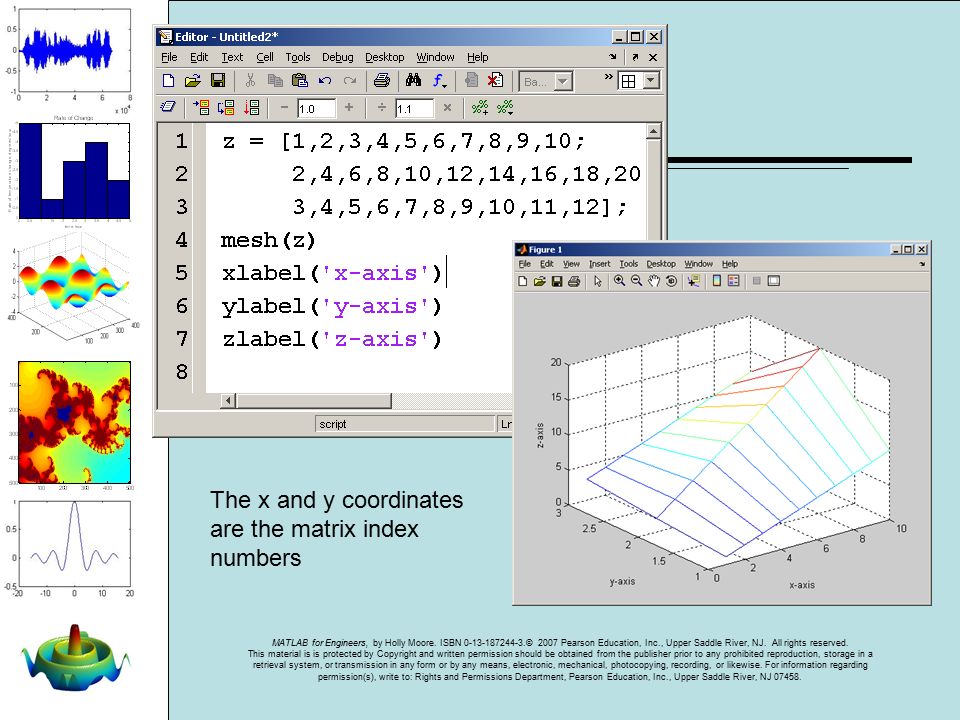Click New Figure icon in Figure 1 toolbar
Image resolution: width=960 pixels, height=720 pixels.
click(x=522, y=281)
